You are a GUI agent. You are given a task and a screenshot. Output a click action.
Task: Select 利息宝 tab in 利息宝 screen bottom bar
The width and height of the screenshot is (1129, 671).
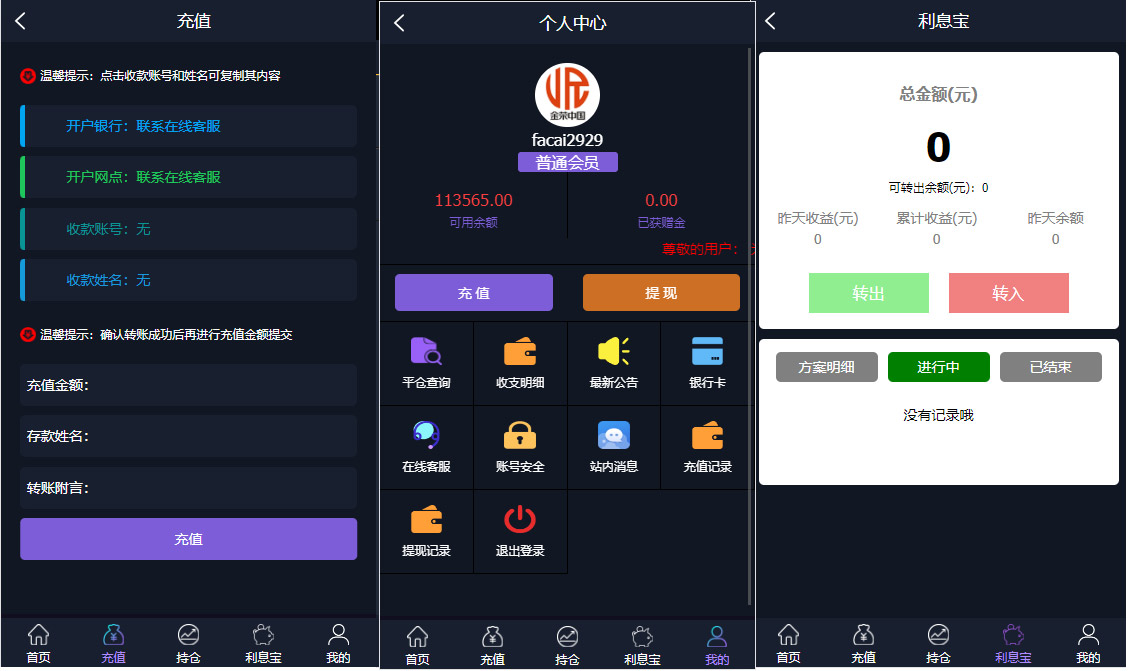click(x=1013, y=643)
